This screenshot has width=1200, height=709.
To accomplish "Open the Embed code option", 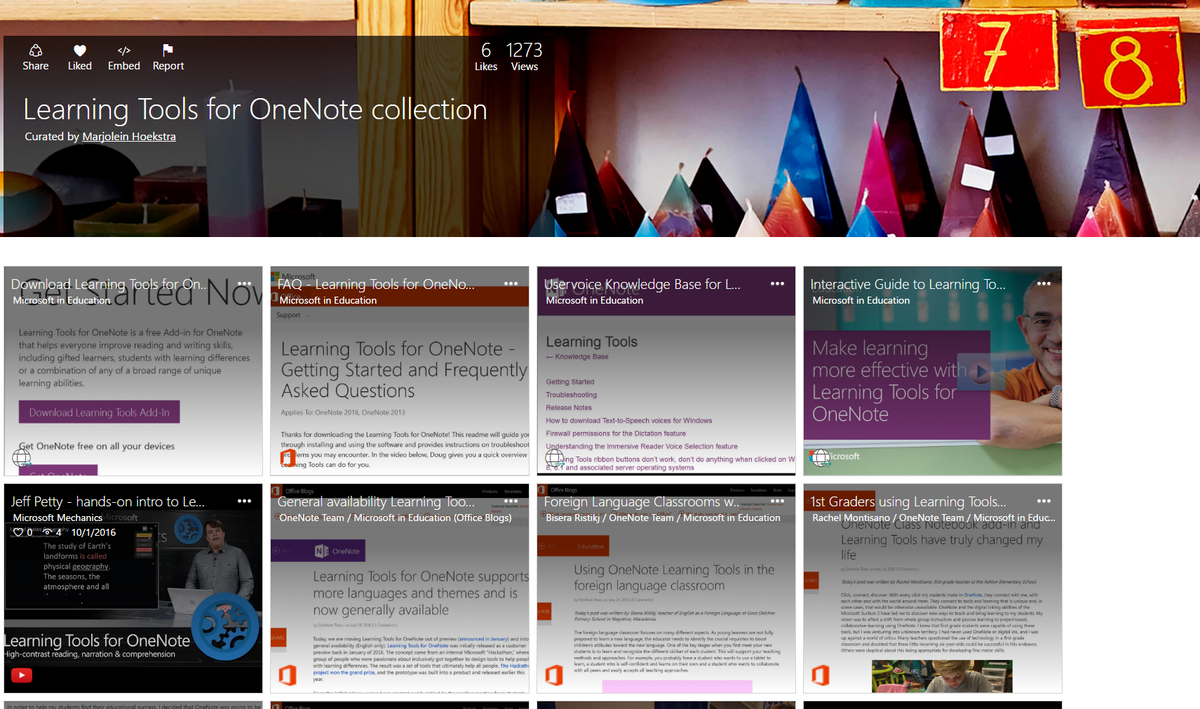I will 124,51.
